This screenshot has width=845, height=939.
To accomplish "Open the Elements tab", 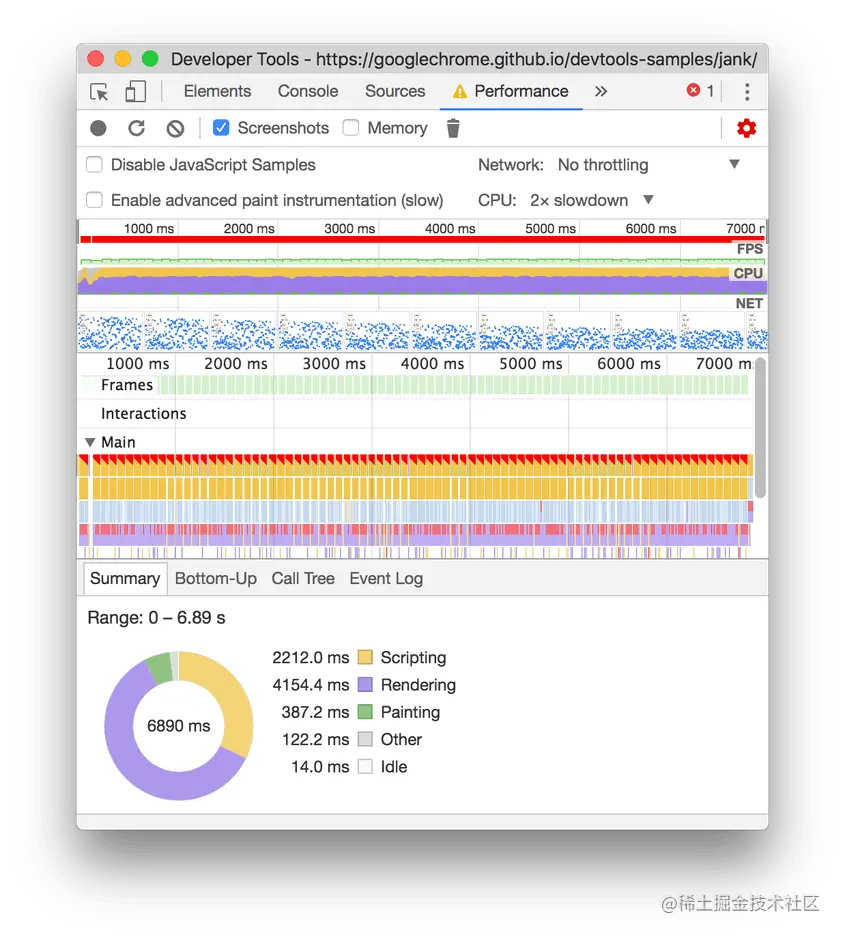I will (x=217, y=91).
